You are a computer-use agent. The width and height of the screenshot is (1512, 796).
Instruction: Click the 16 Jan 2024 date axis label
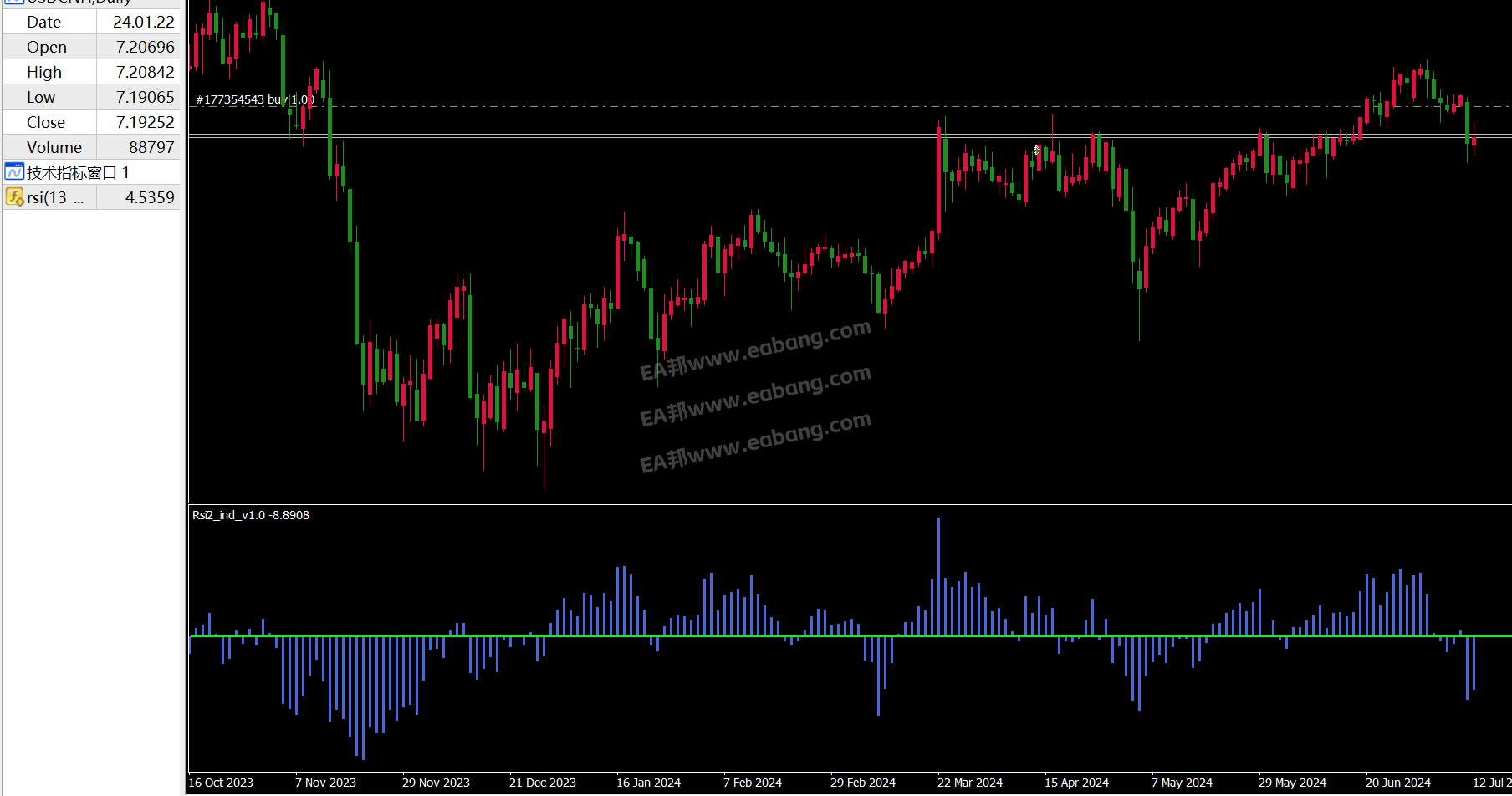[648, 783]
